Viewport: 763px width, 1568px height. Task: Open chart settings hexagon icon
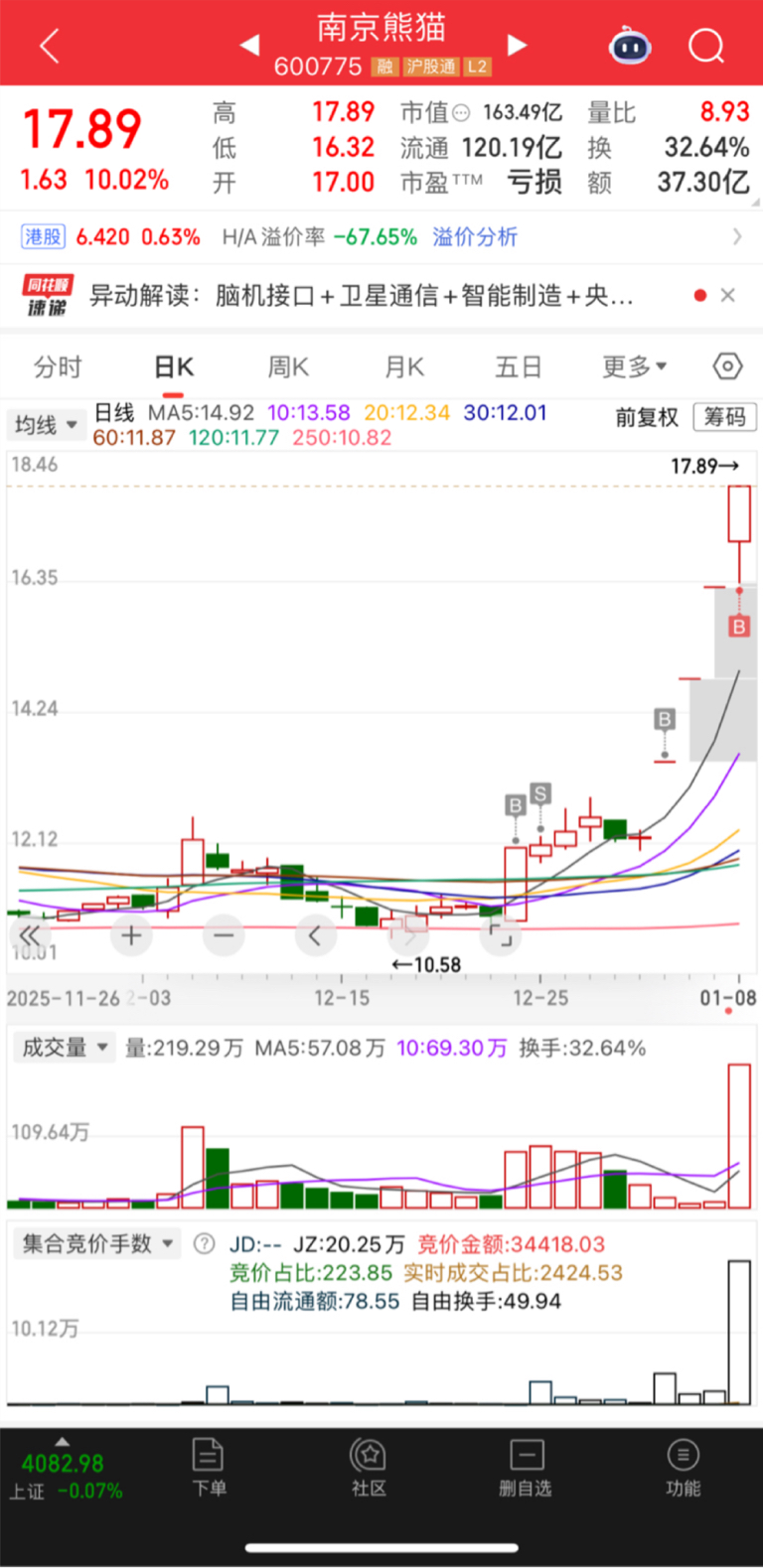tap(727, 366)
